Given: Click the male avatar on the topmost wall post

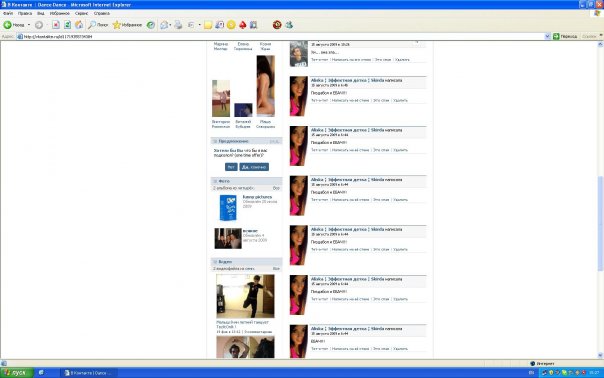Looking at the screenshot, I should (x=299, y=54).
